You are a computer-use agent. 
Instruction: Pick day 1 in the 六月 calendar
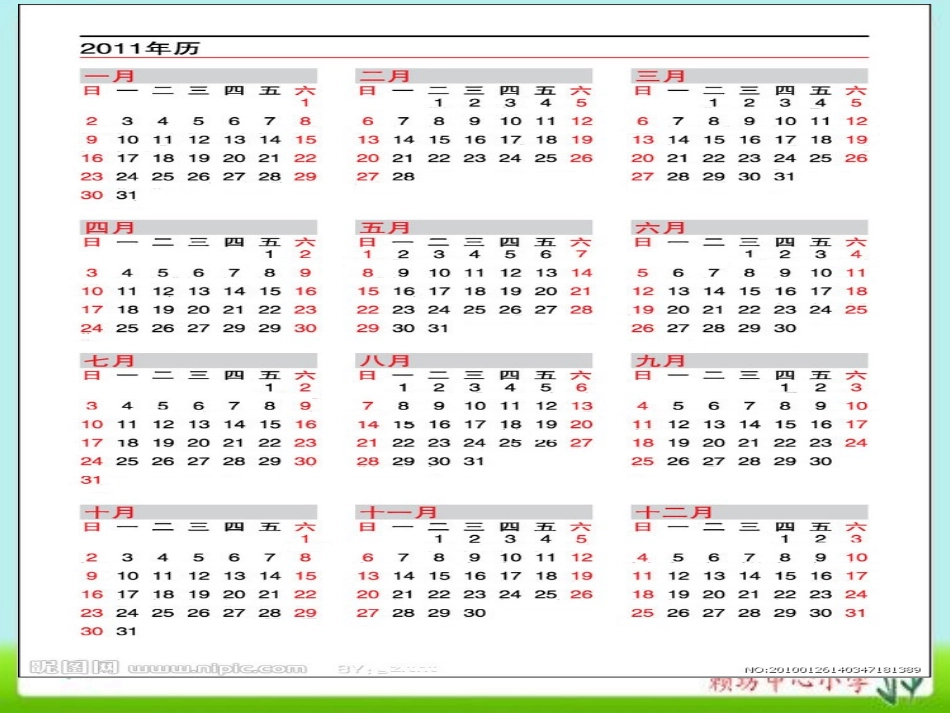tap(749, 254)
